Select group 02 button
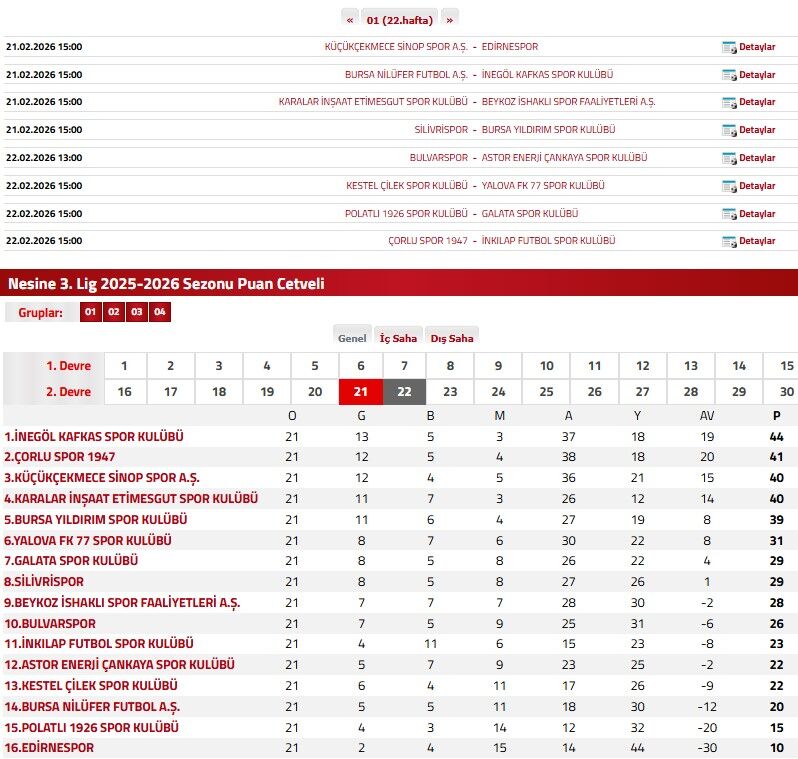798x759 pixels. coord(114,312)
